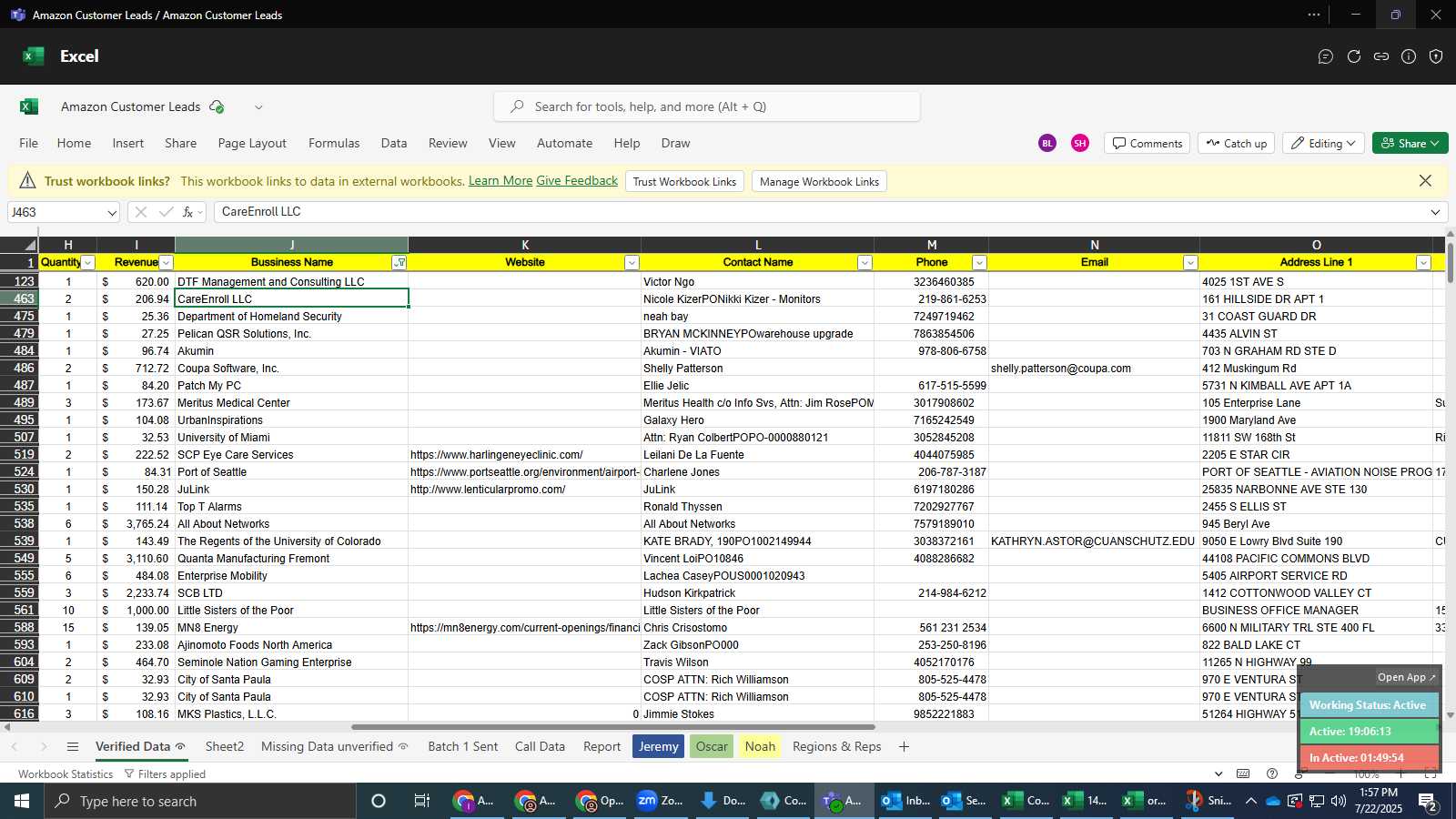Click the Excel file icon beside the workbook name
This screenshot has width=1456, height=819.
click(x=29, y=106)
